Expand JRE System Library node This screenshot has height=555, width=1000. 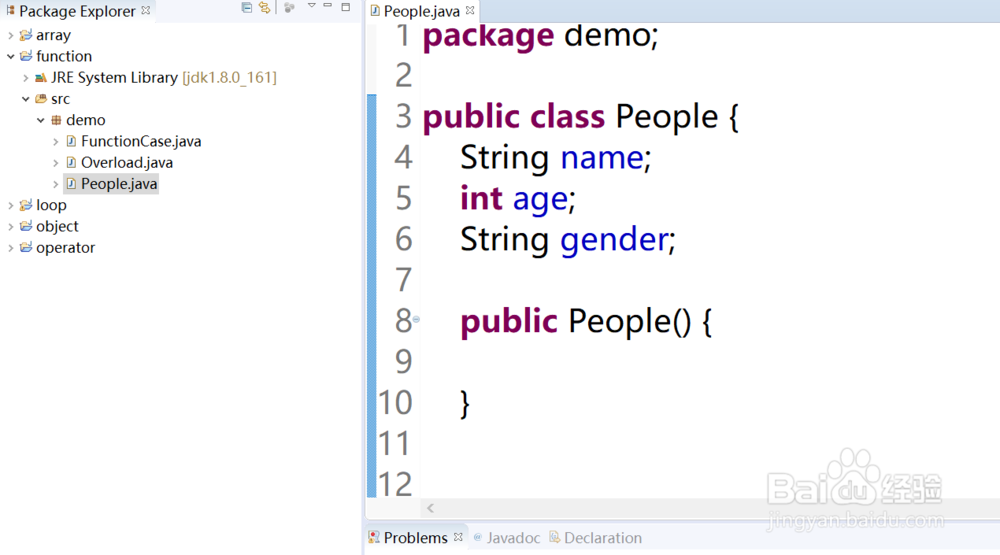(26, 78)
